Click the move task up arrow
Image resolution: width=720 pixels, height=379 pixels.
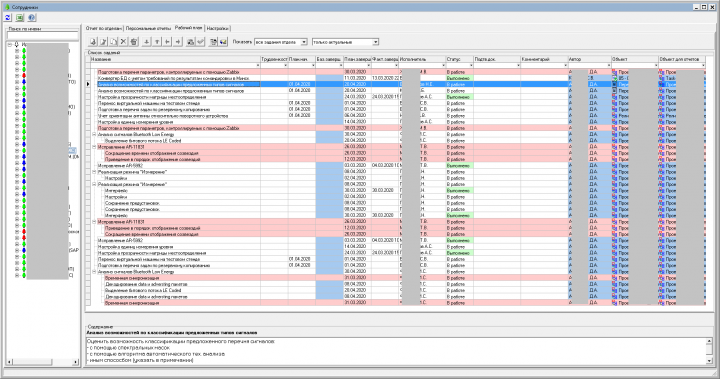tap(157, 42)
